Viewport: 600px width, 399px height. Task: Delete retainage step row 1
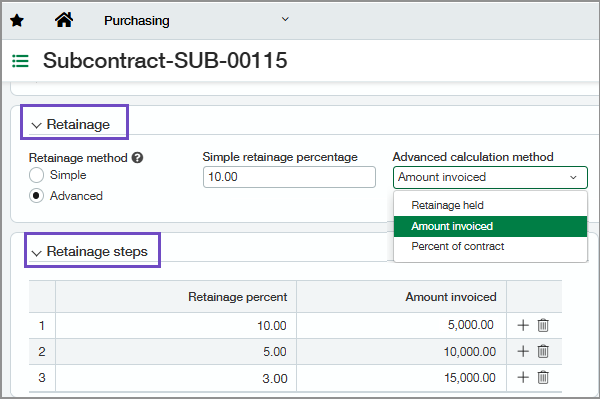coord(543,325)
